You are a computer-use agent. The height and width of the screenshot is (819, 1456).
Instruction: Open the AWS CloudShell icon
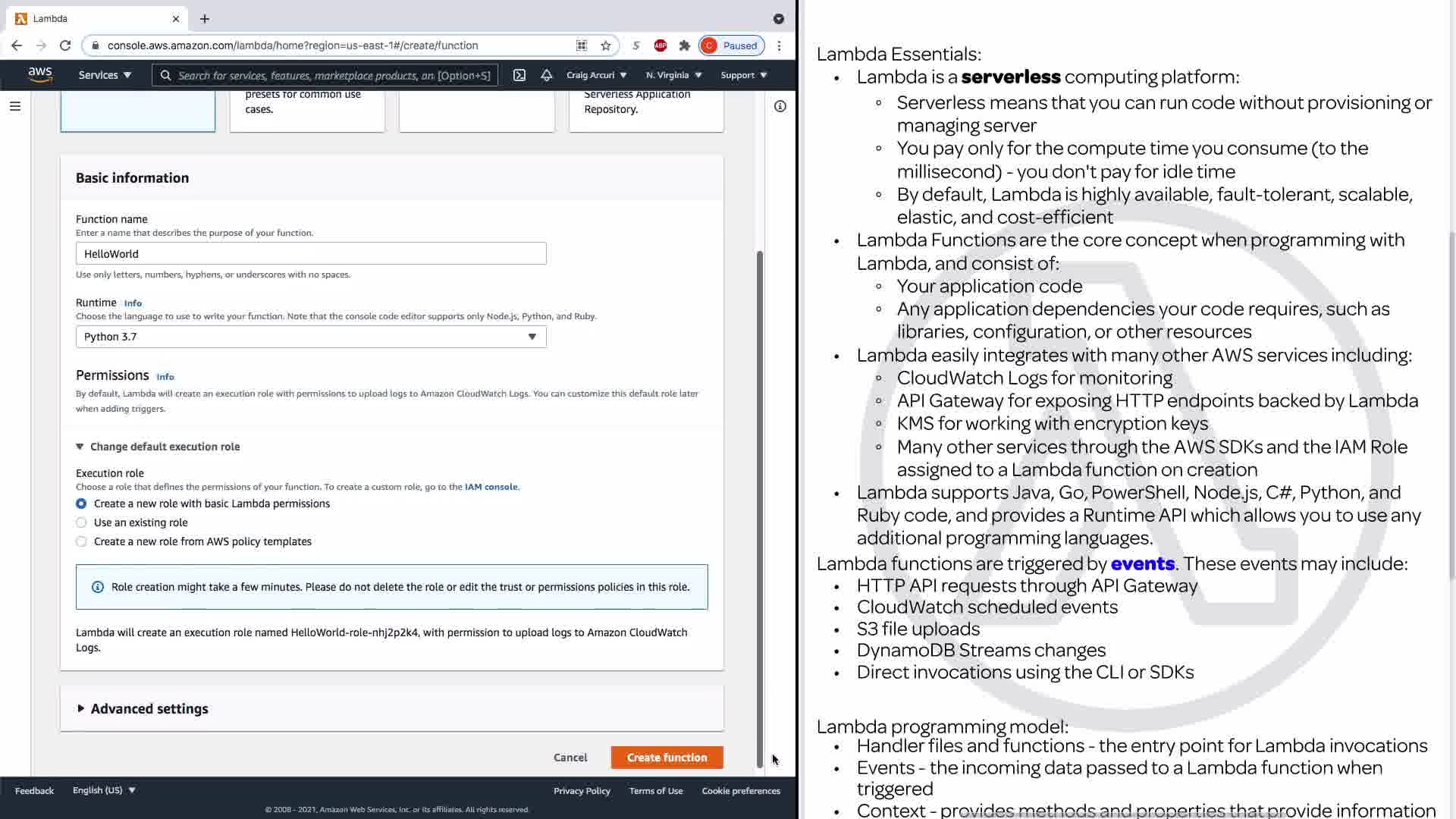[x=519, y=75]
